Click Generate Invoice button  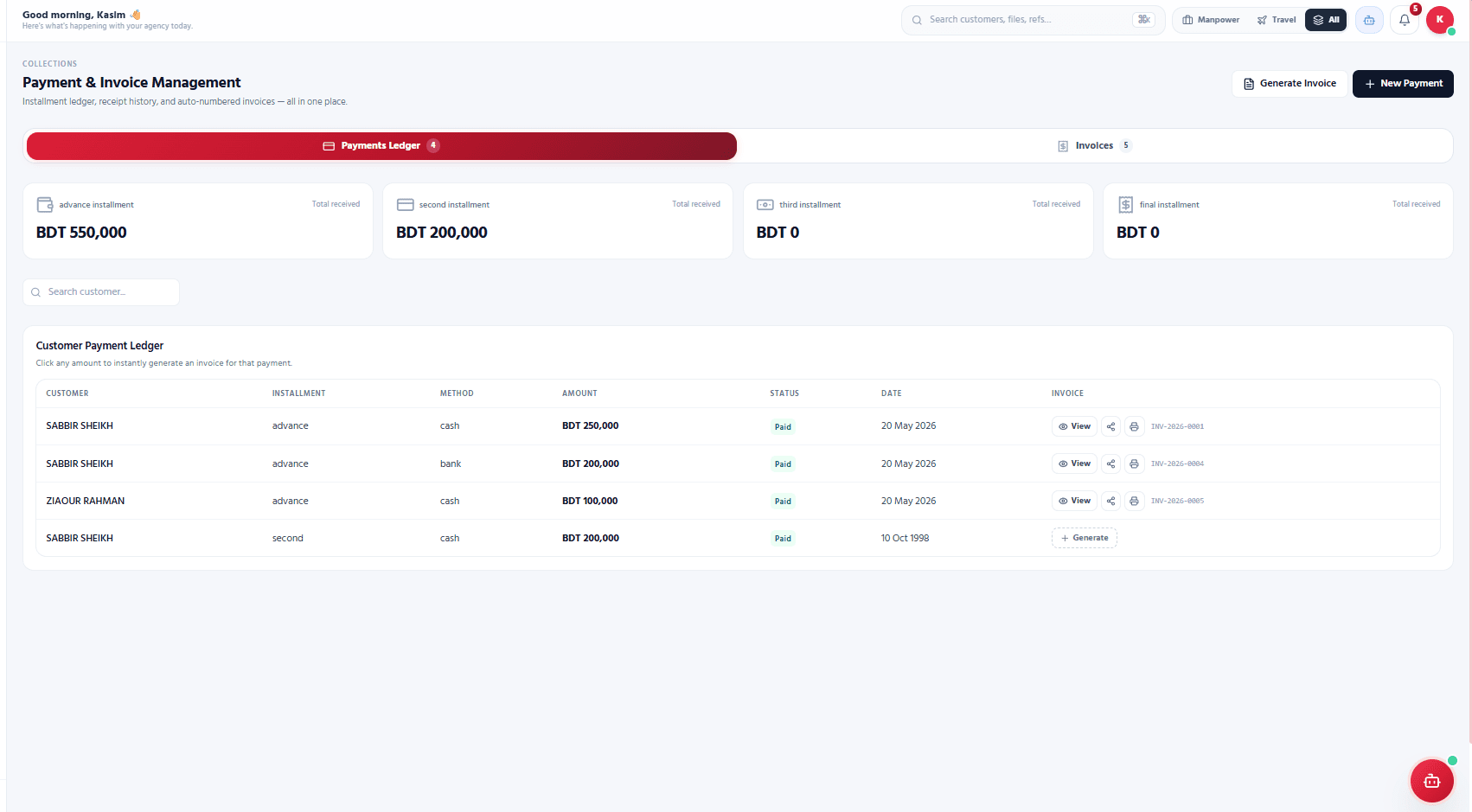coord(1290,84)
